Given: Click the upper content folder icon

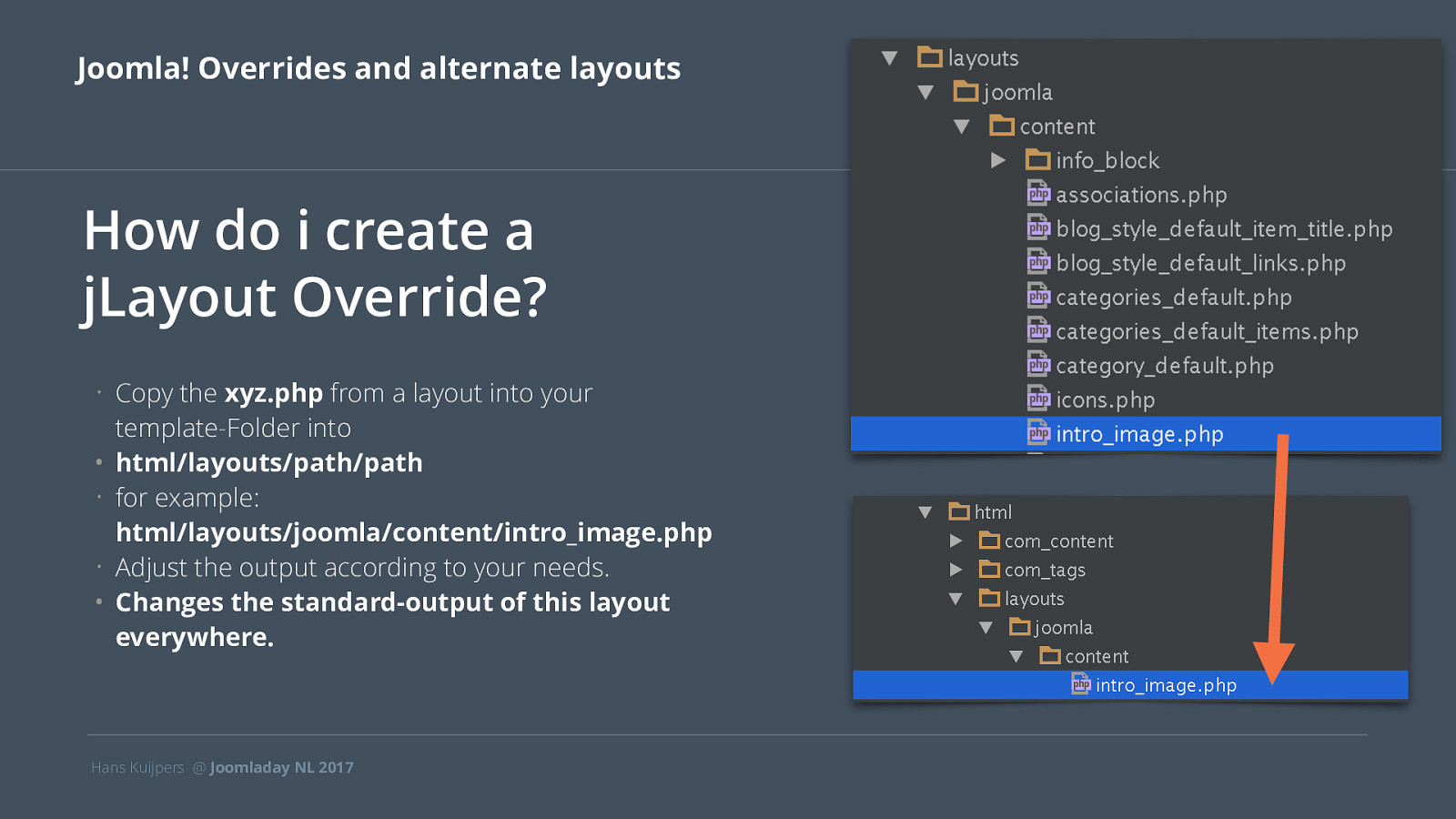Looking at the screenshot, I should (x=1002, y=125).
